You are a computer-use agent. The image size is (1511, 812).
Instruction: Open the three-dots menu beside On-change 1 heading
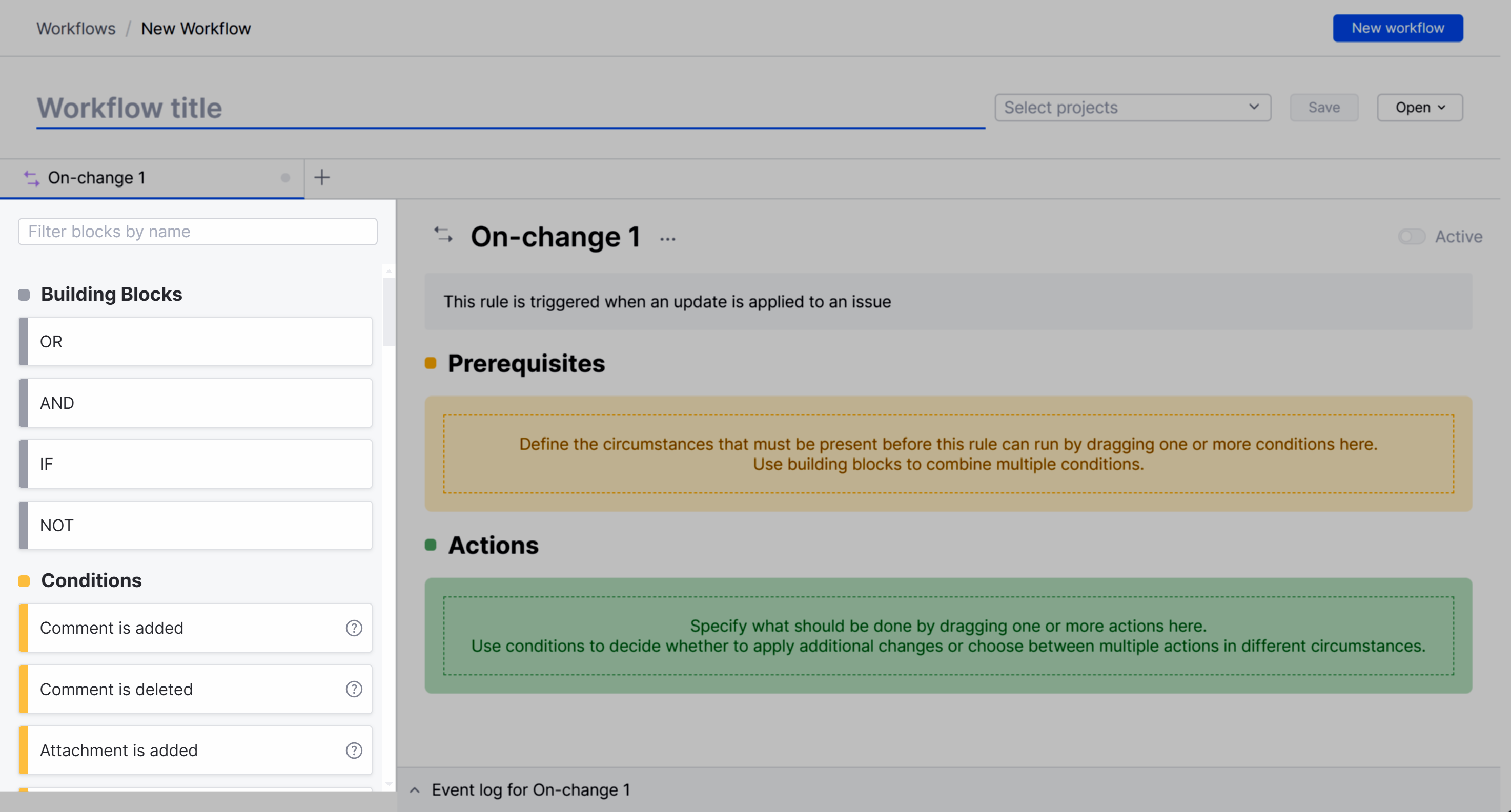(x=667, y=239)
